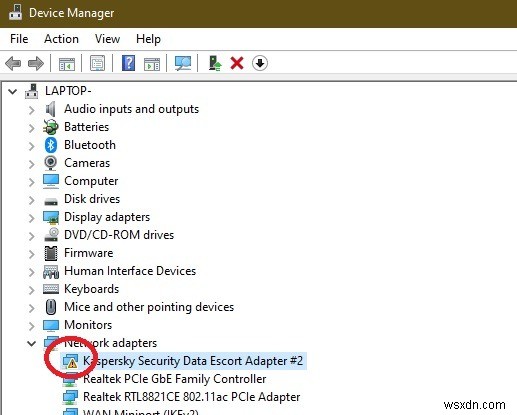
Task: Open the Action menu
Action: (61, 39)
